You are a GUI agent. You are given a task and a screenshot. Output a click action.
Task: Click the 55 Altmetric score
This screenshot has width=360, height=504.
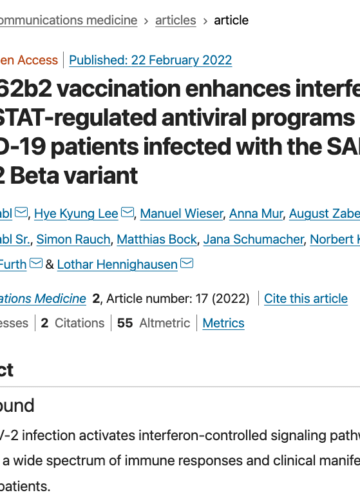pyautogui.click(x=153, y=323)
